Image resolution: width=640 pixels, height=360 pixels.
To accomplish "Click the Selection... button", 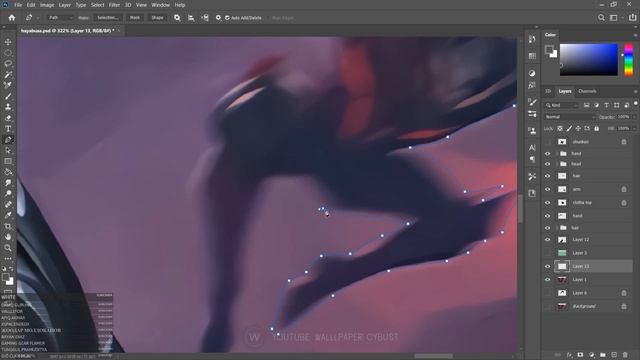I will pyautogui.click(x=108, y=18).
